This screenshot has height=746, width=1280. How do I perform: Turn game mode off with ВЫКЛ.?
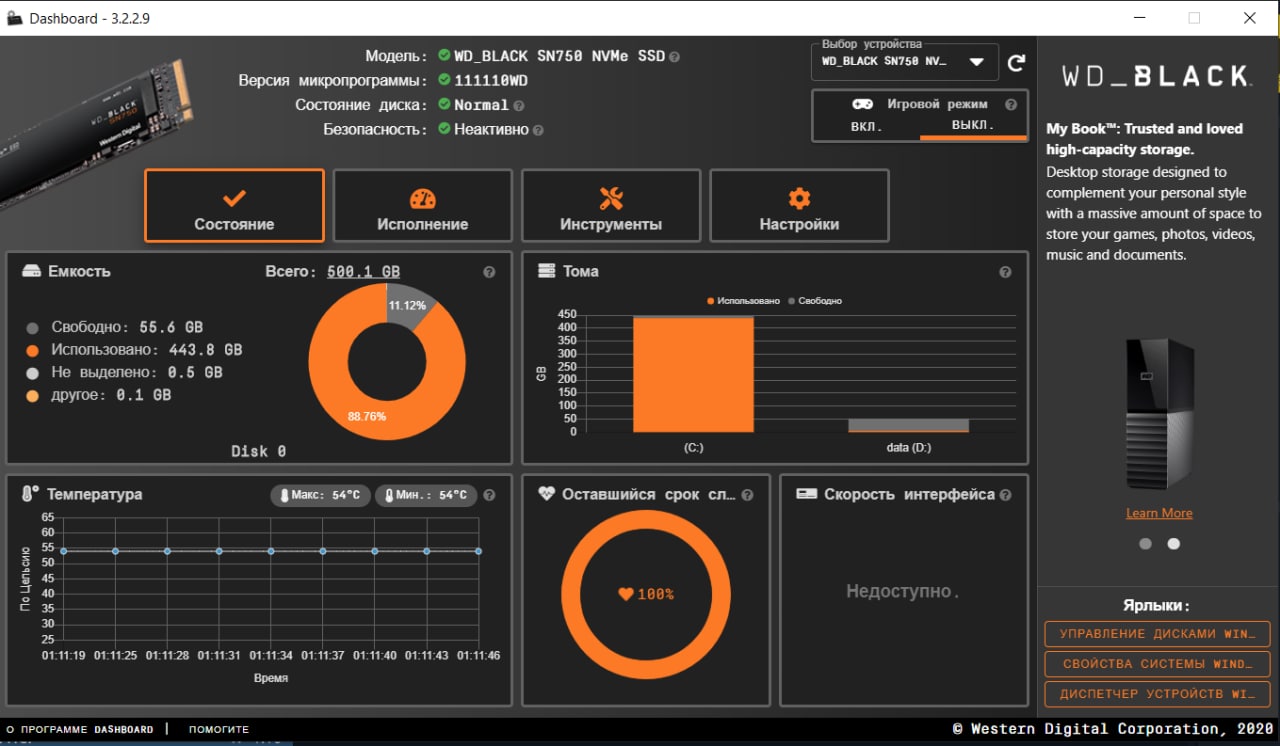coord(972,126)
